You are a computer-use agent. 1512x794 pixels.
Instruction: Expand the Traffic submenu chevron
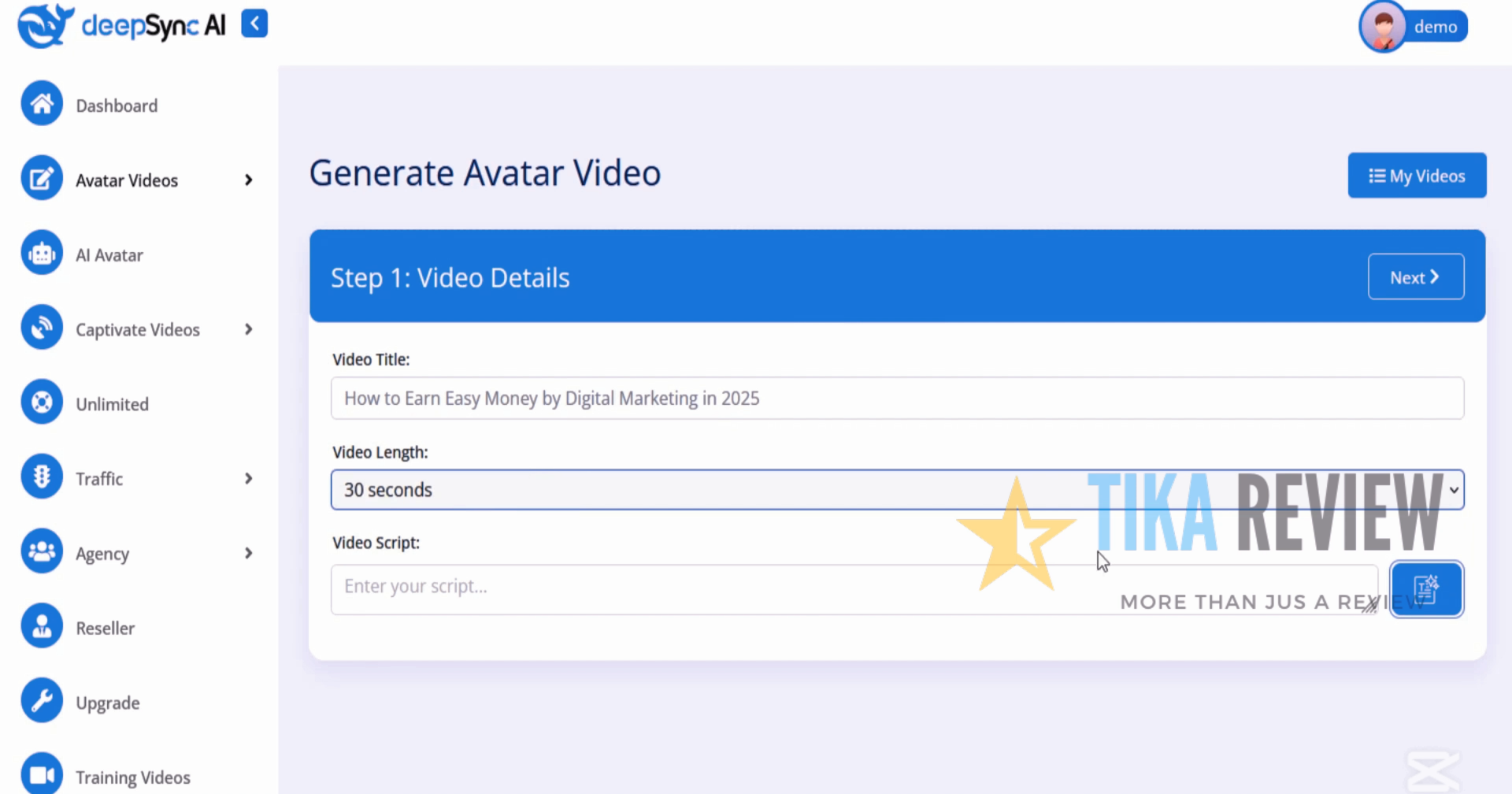(x=249, y=479)
